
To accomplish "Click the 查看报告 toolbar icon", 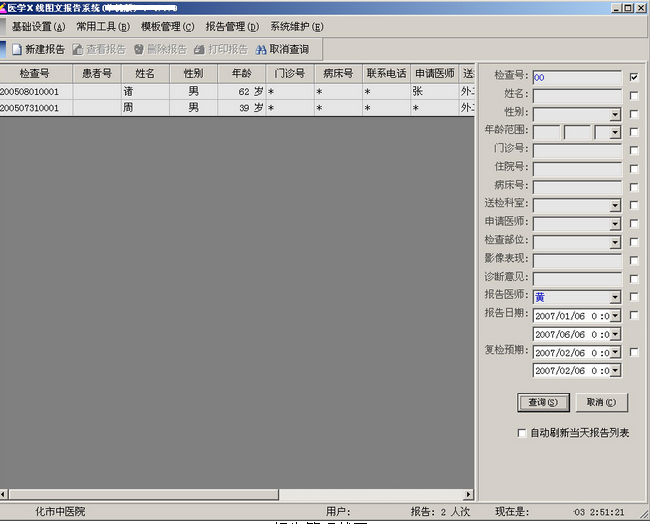I will (78, 49).
